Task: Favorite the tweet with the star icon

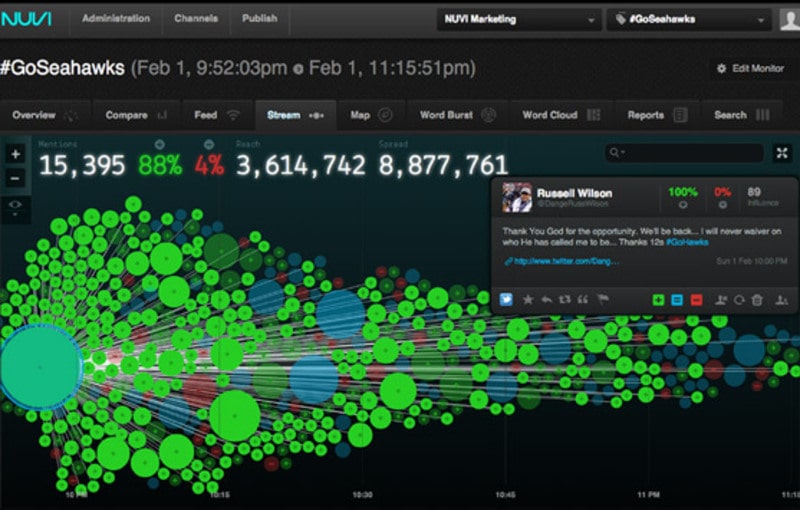Action: [x=528, y=299]
